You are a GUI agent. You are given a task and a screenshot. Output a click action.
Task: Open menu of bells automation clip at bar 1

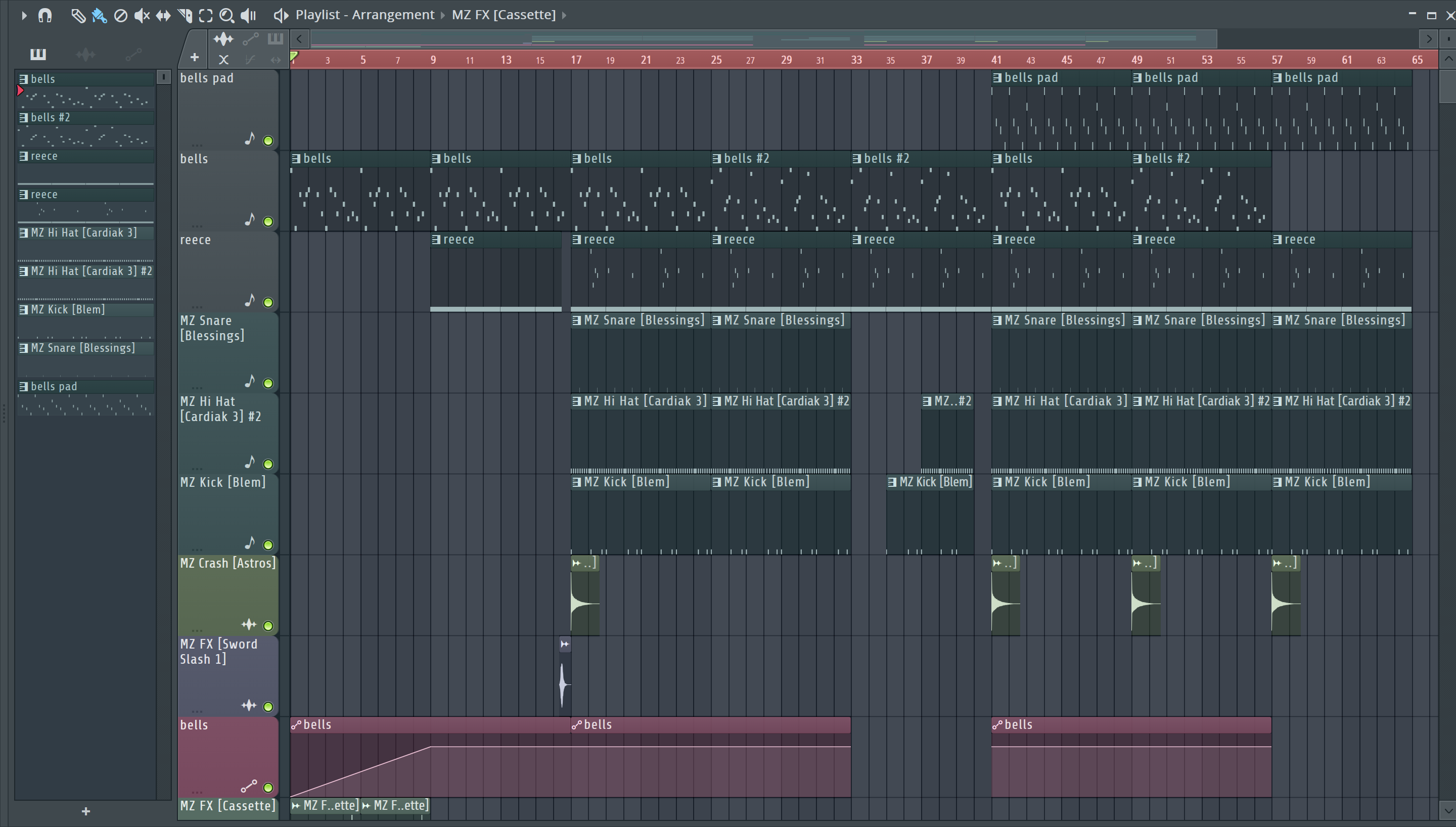[x=296, y=725]
